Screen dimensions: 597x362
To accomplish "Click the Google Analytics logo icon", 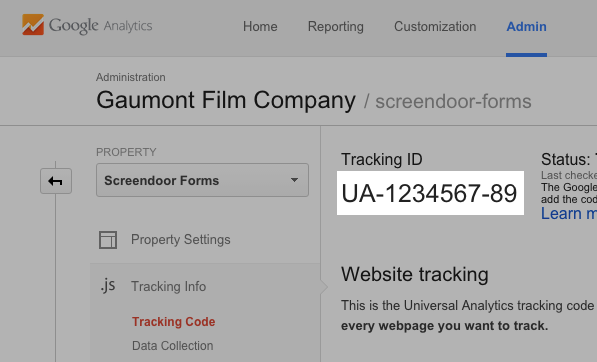I will pos(33,24).
